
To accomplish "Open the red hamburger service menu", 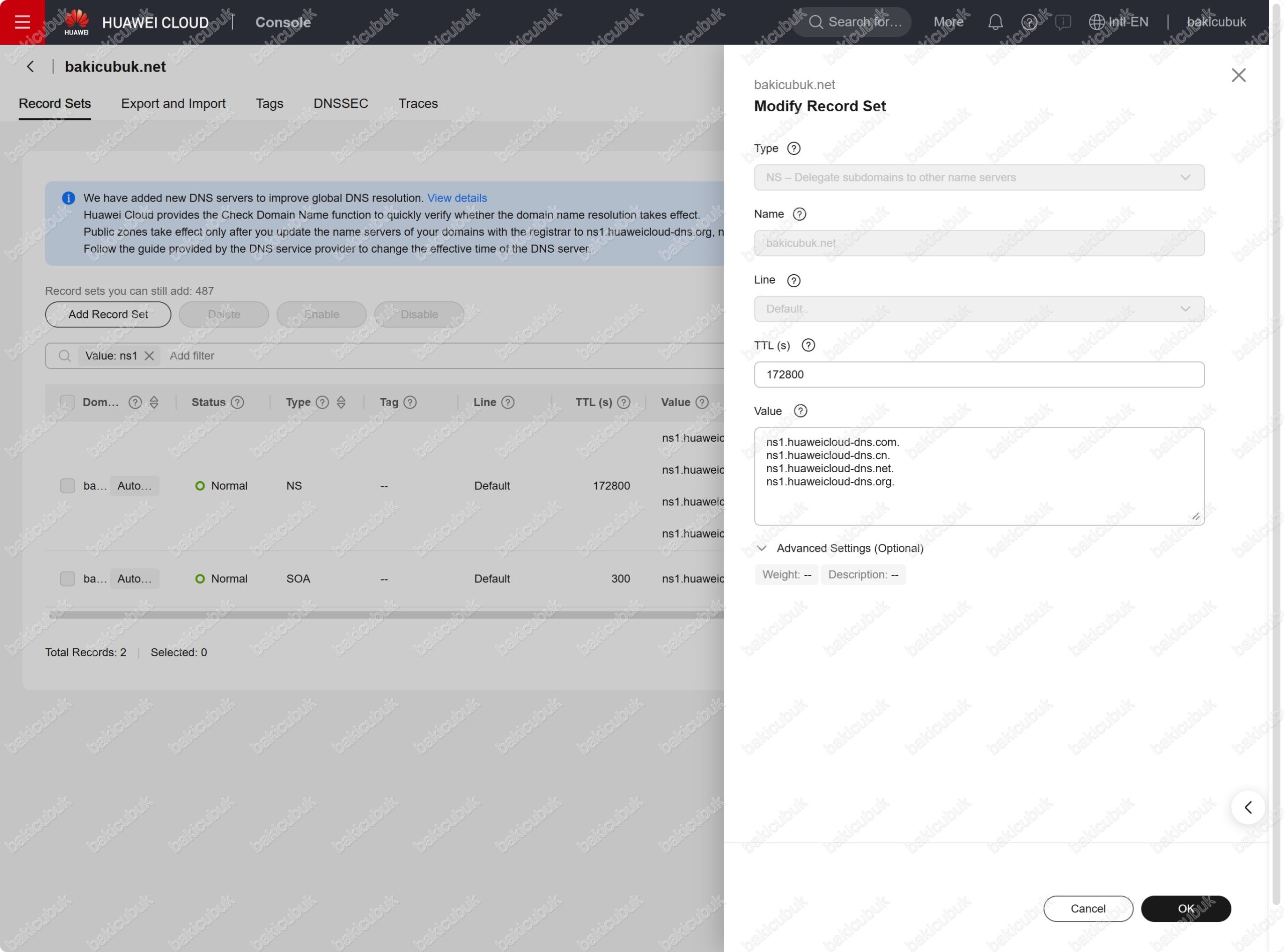I will 22,22.
